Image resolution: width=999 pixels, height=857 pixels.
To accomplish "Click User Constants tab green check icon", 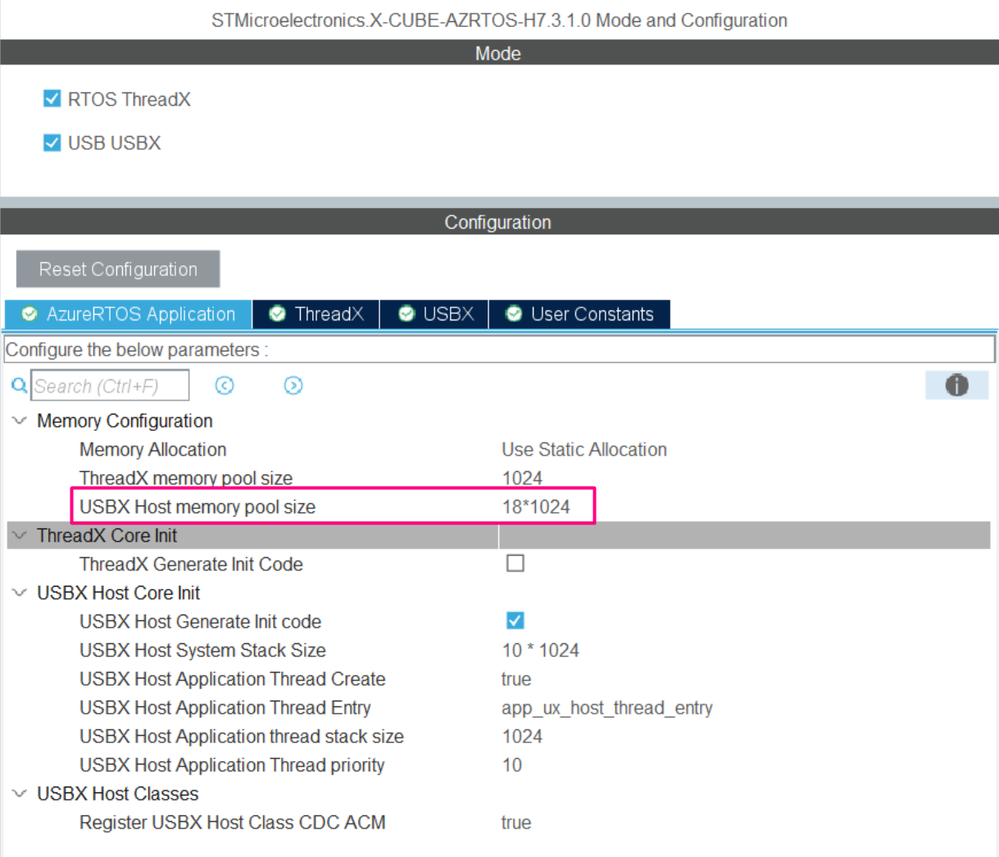I will [514, 313].
